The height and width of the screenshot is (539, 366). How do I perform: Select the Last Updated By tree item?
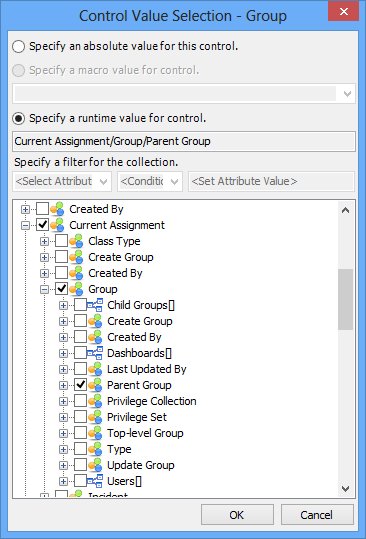point(147,369)
